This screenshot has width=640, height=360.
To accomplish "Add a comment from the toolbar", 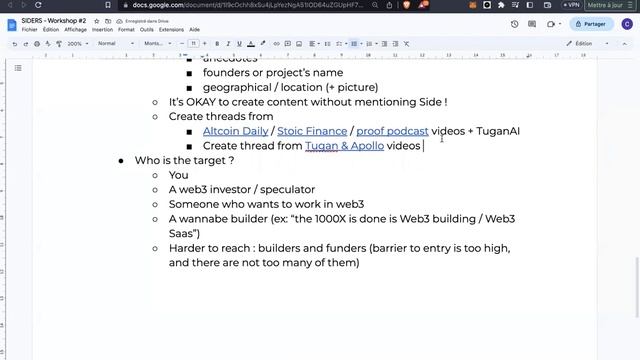I will (x=288, y=44).
